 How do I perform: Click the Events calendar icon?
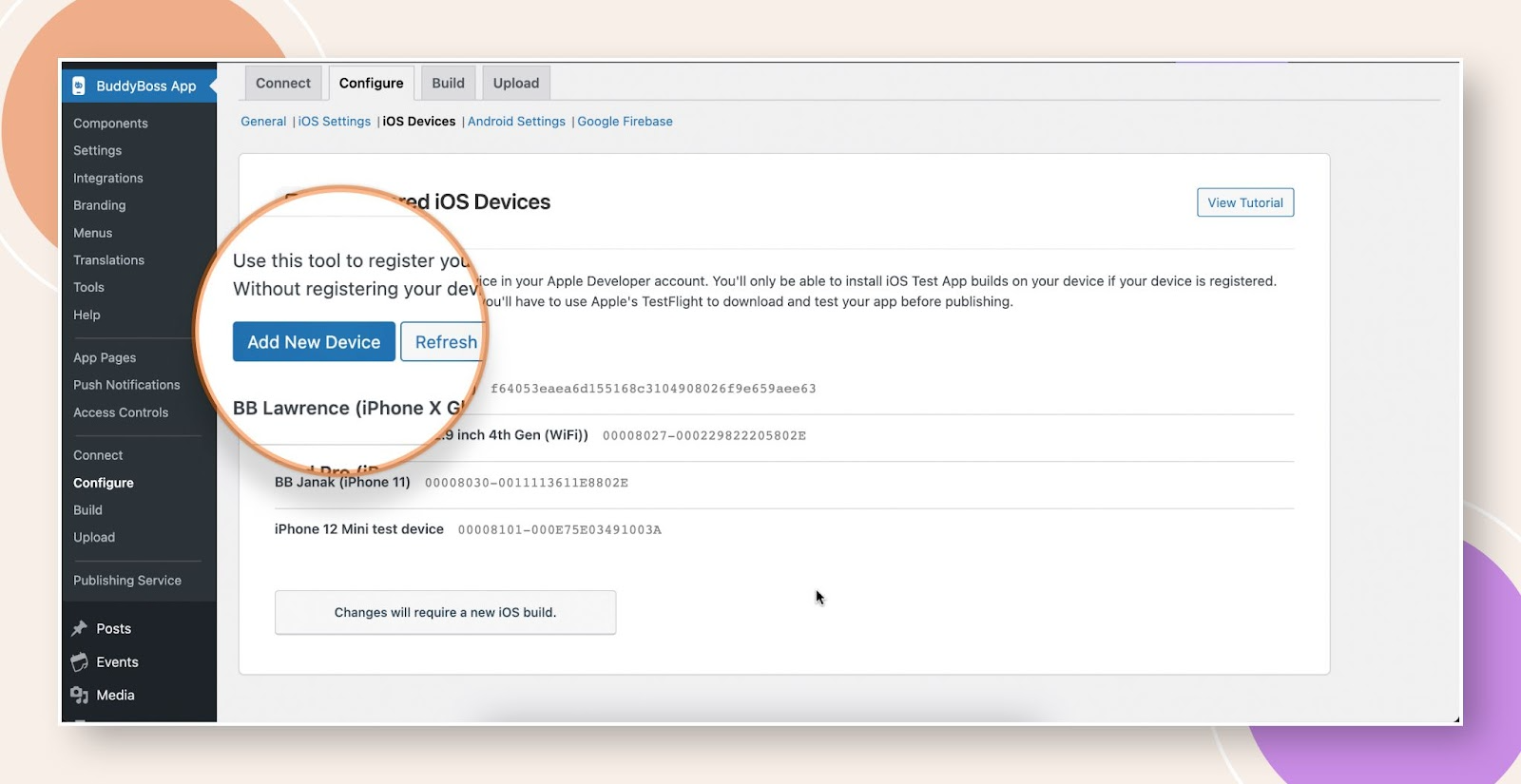(x=80, y=661)
